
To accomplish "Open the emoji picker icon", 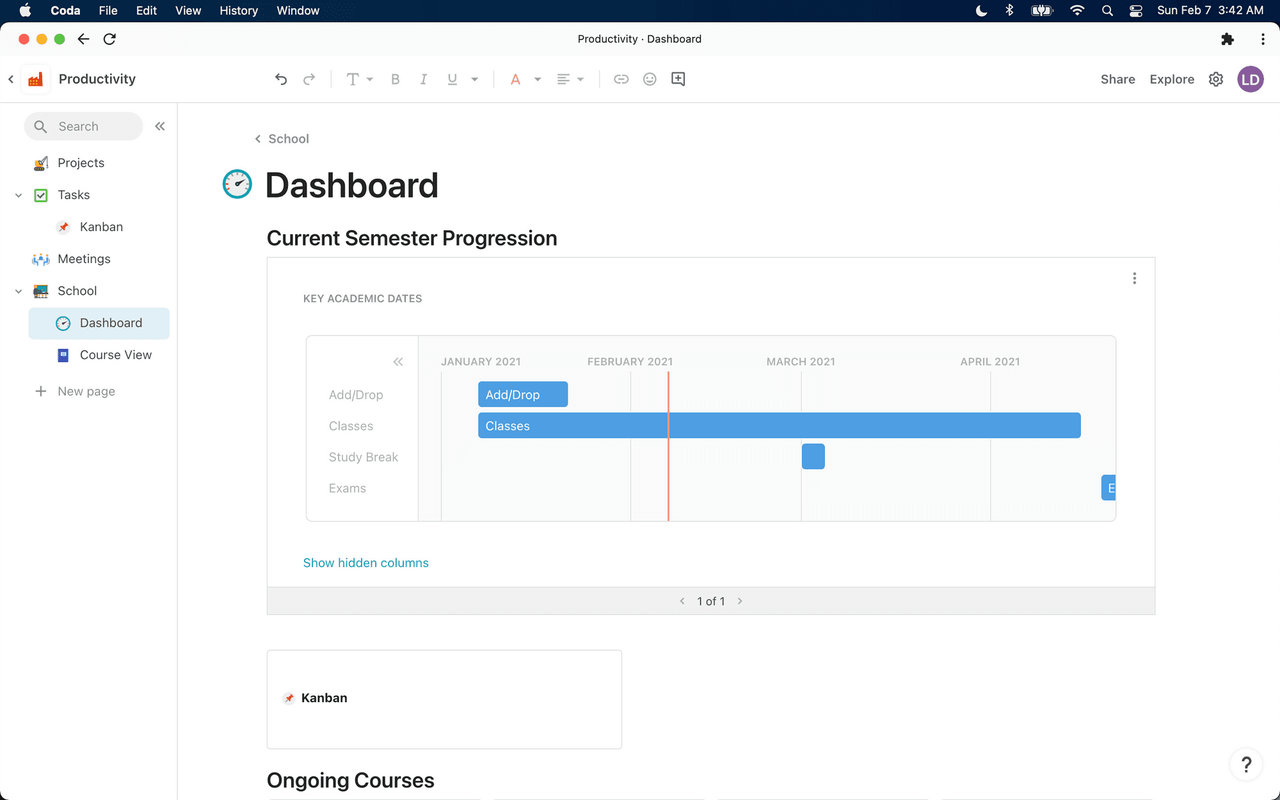I will click(x=650, y=79).
